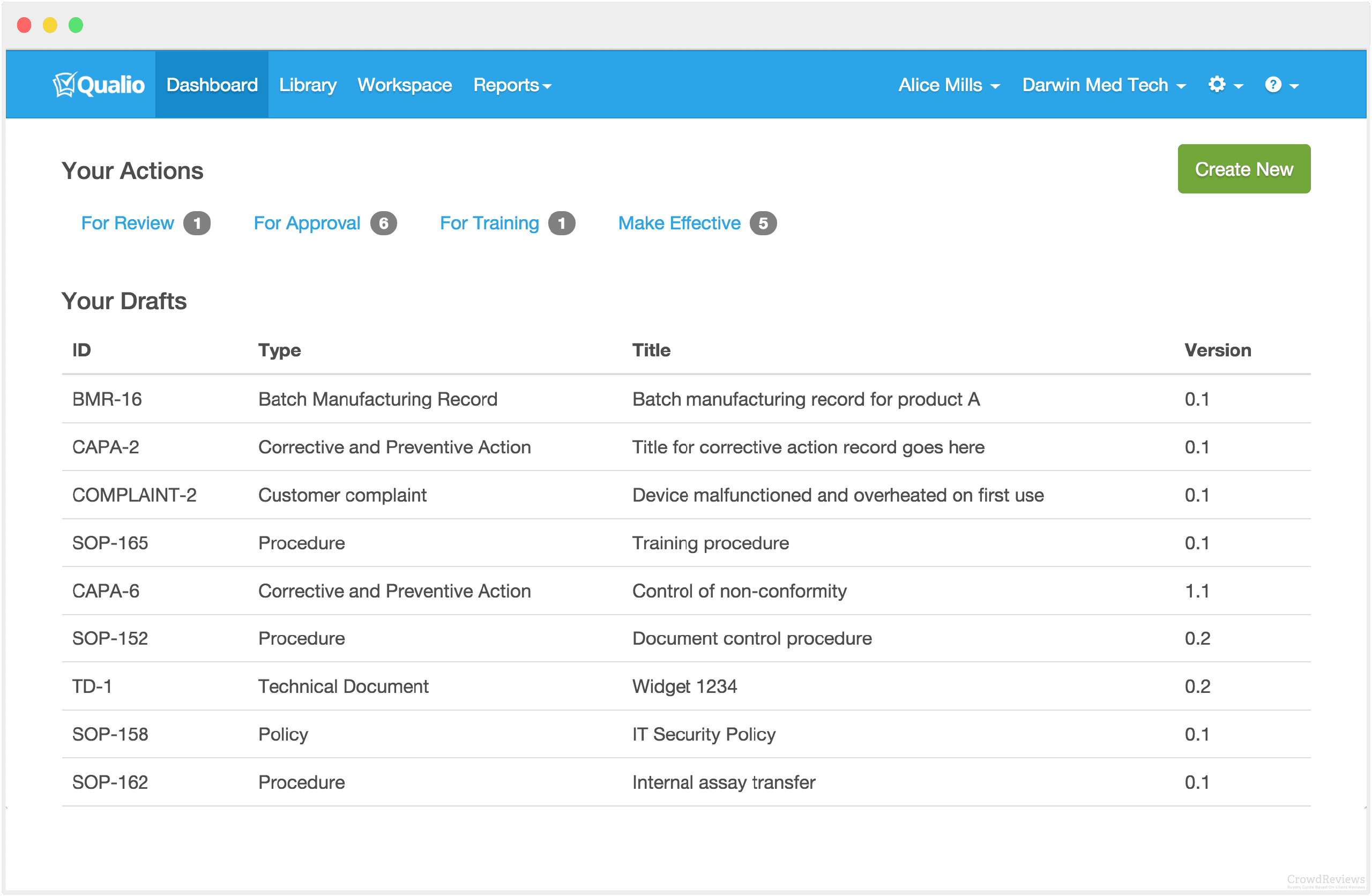The height and width of the screenshot is (896, 1372).
Task: Open the Library section
Action: pyautogui.click(x=307, y=85)
